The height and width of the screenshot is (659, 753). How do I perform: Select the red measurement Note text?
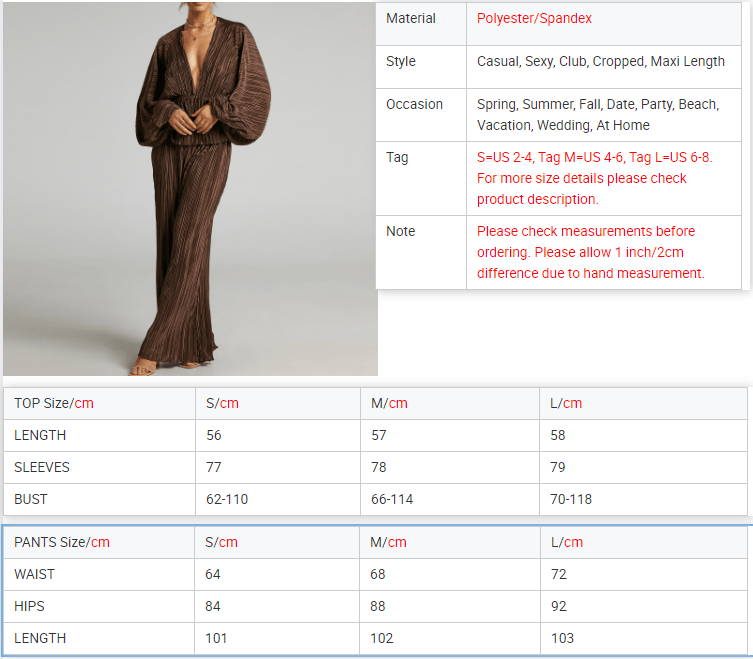click(590, 252)
